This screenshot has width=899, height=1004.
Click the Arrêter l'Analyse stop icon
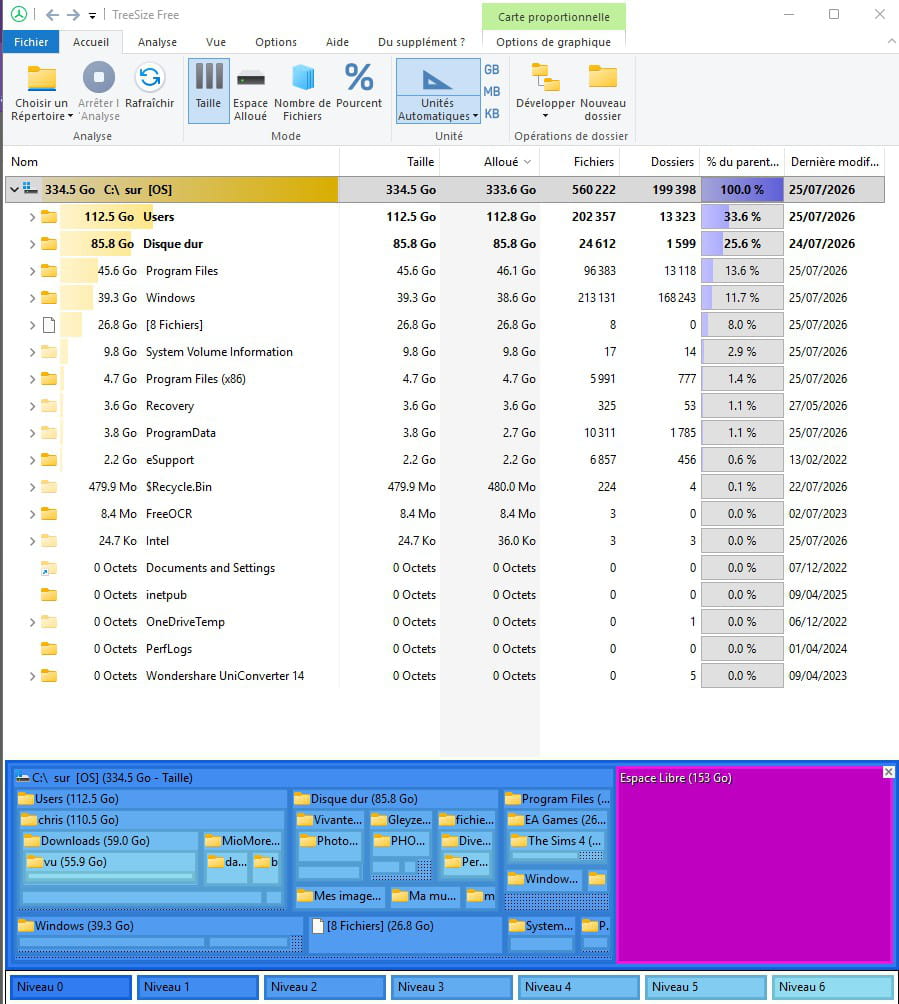pyautogui.click(x=99, y=77)
